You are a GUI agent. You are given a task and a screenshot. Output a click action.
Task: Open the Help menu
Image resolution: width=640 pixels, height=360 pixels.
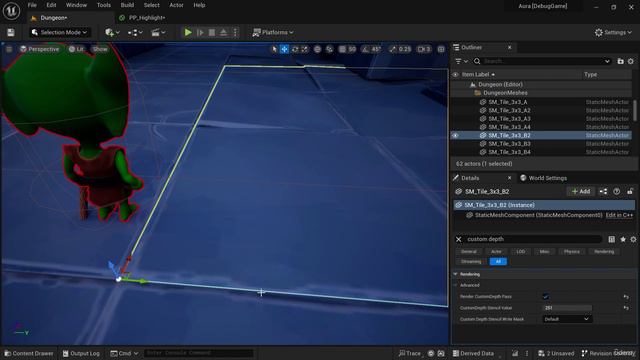(x=199, y=5)
